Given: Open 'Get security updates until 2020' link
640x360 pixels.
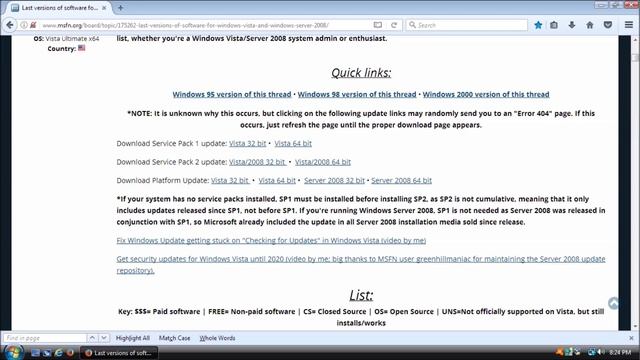Looking at the screenshot, I should [x=361, y=264].
